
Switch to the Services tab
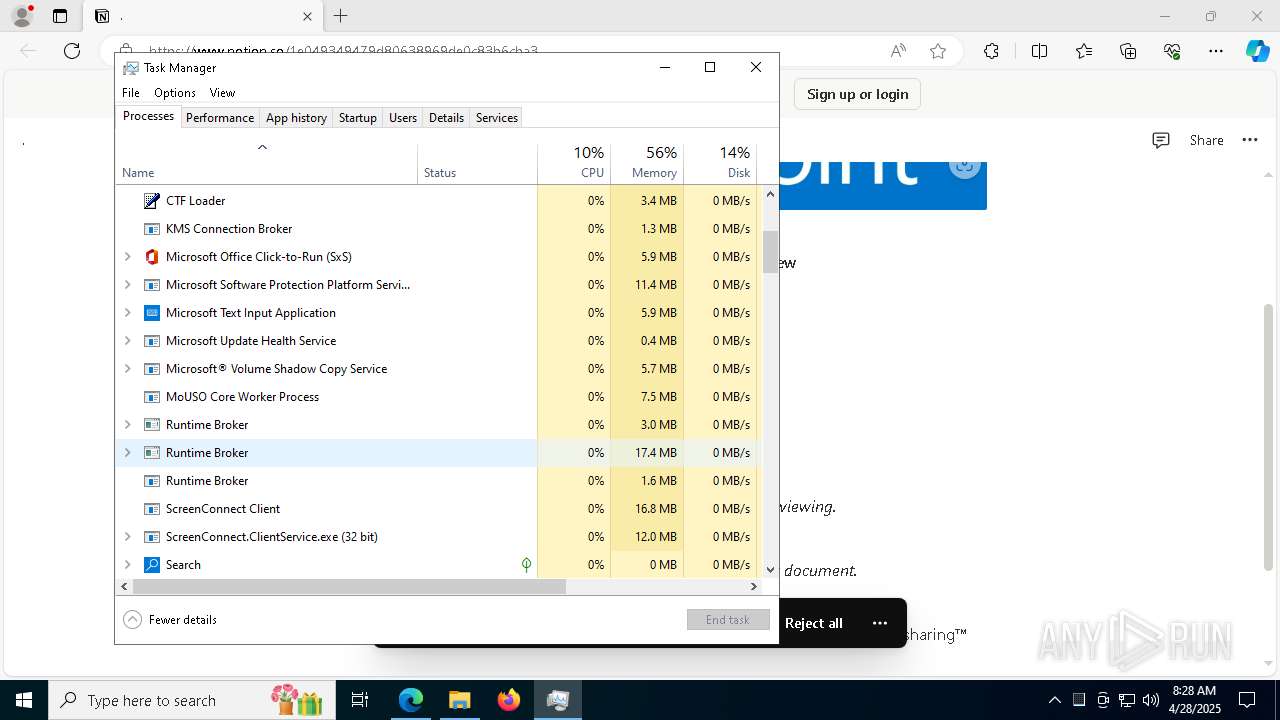pyautogui.click(x=497, y=118)
